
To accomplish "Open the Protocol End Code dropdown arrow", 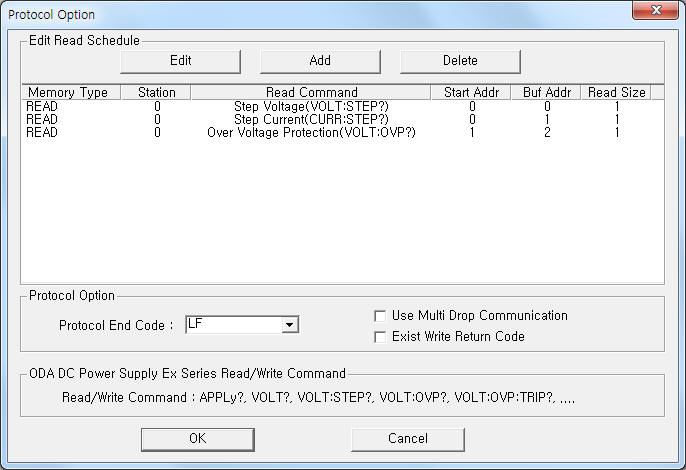I will [x=290, y=325].
